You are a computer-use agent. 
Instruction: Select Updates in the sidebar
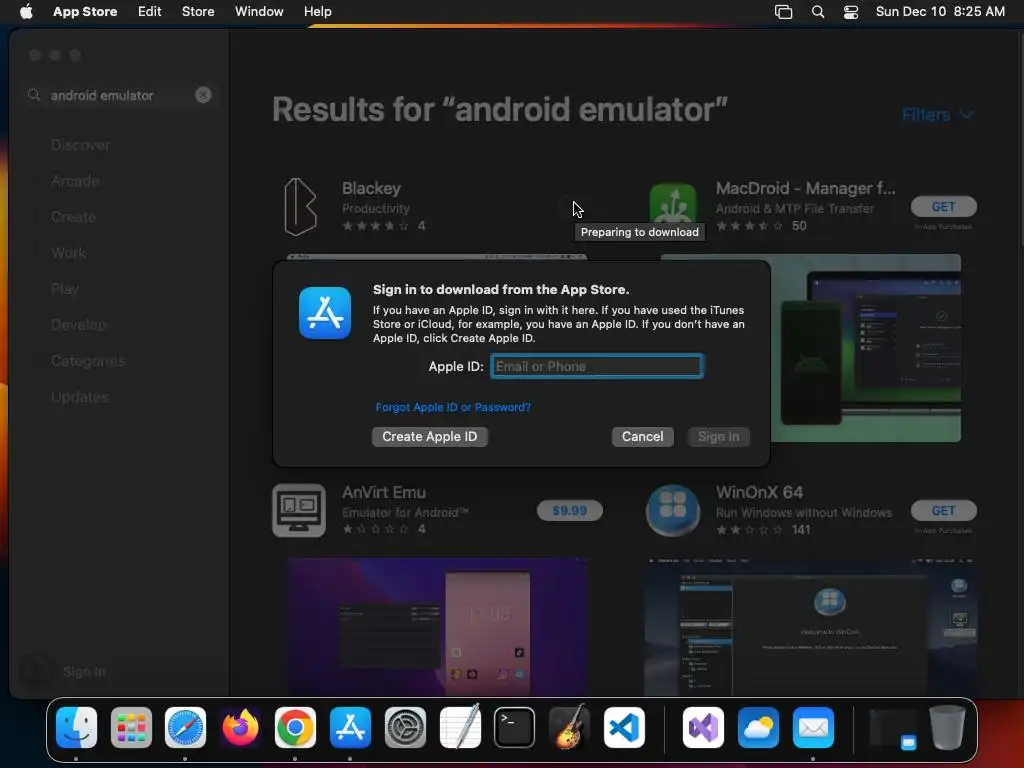pos(80,396)
